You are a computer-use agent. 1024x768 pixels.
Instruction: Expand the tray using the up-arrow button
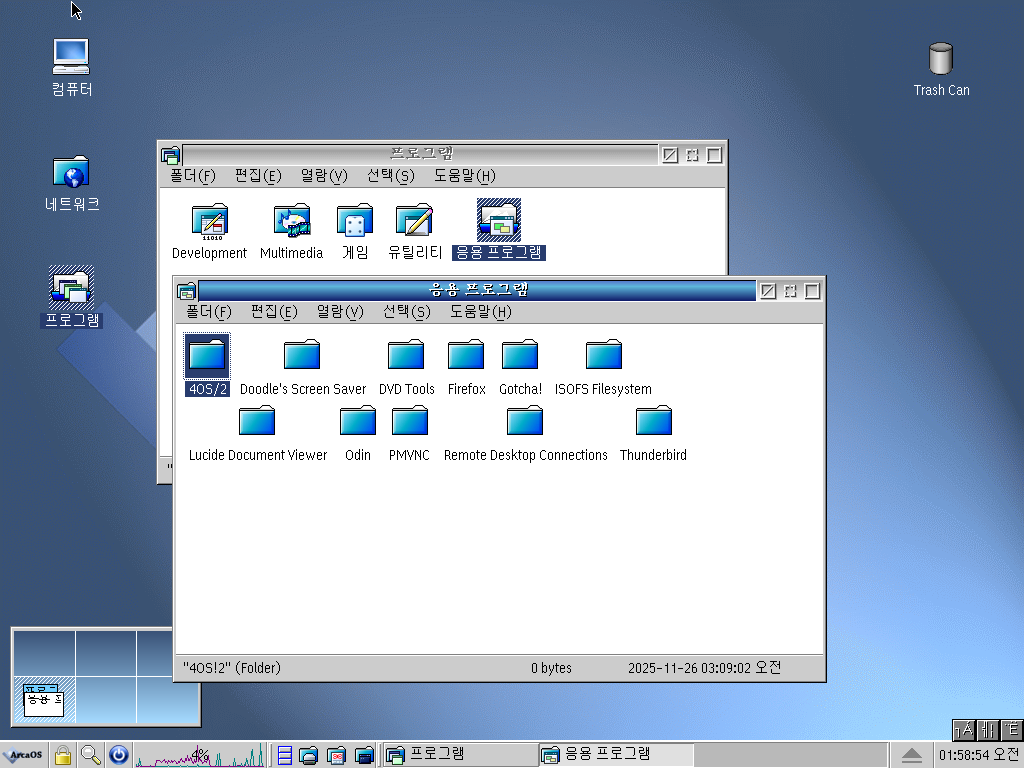(911, 755)
